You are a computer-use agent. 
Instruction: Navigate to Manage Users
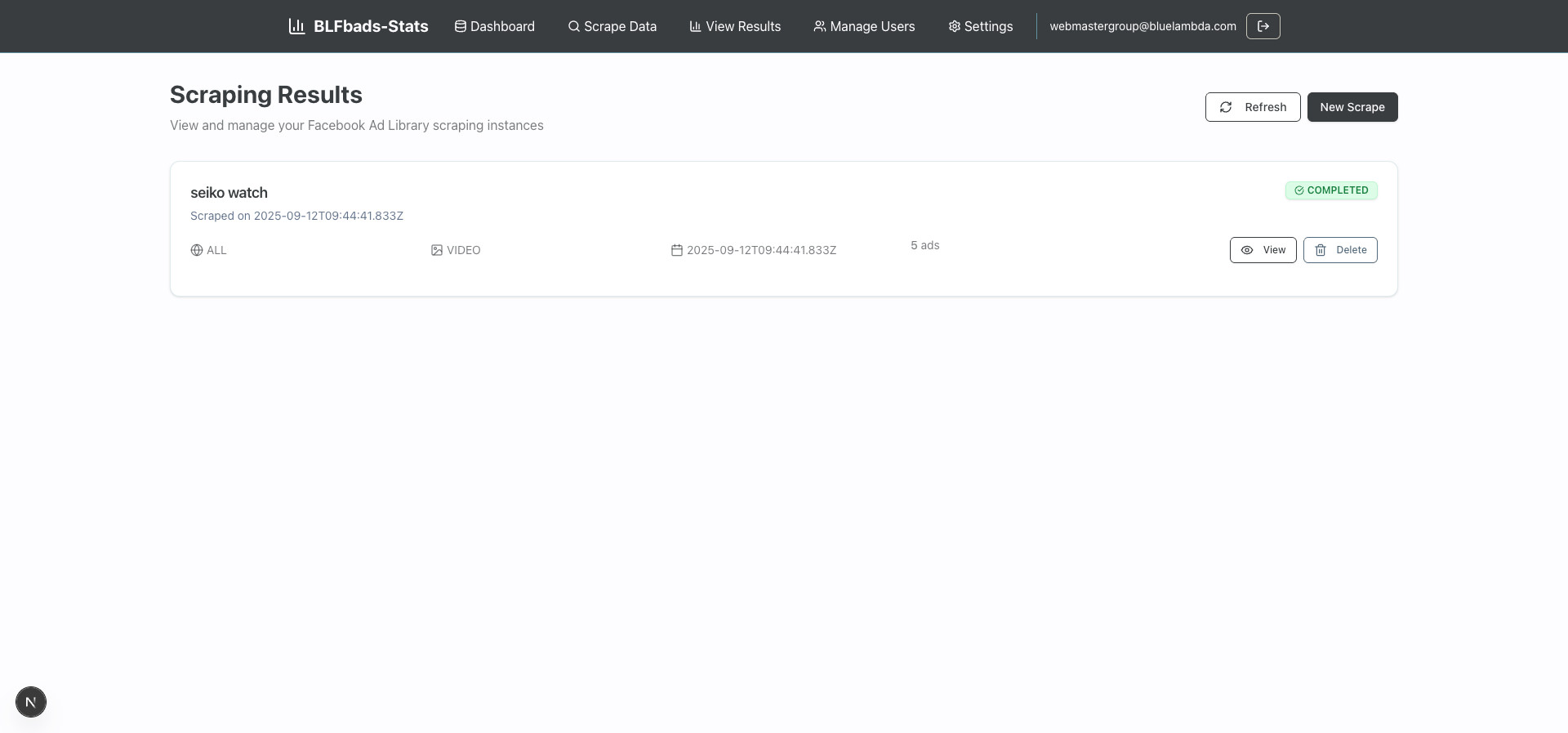click(864, 26)
